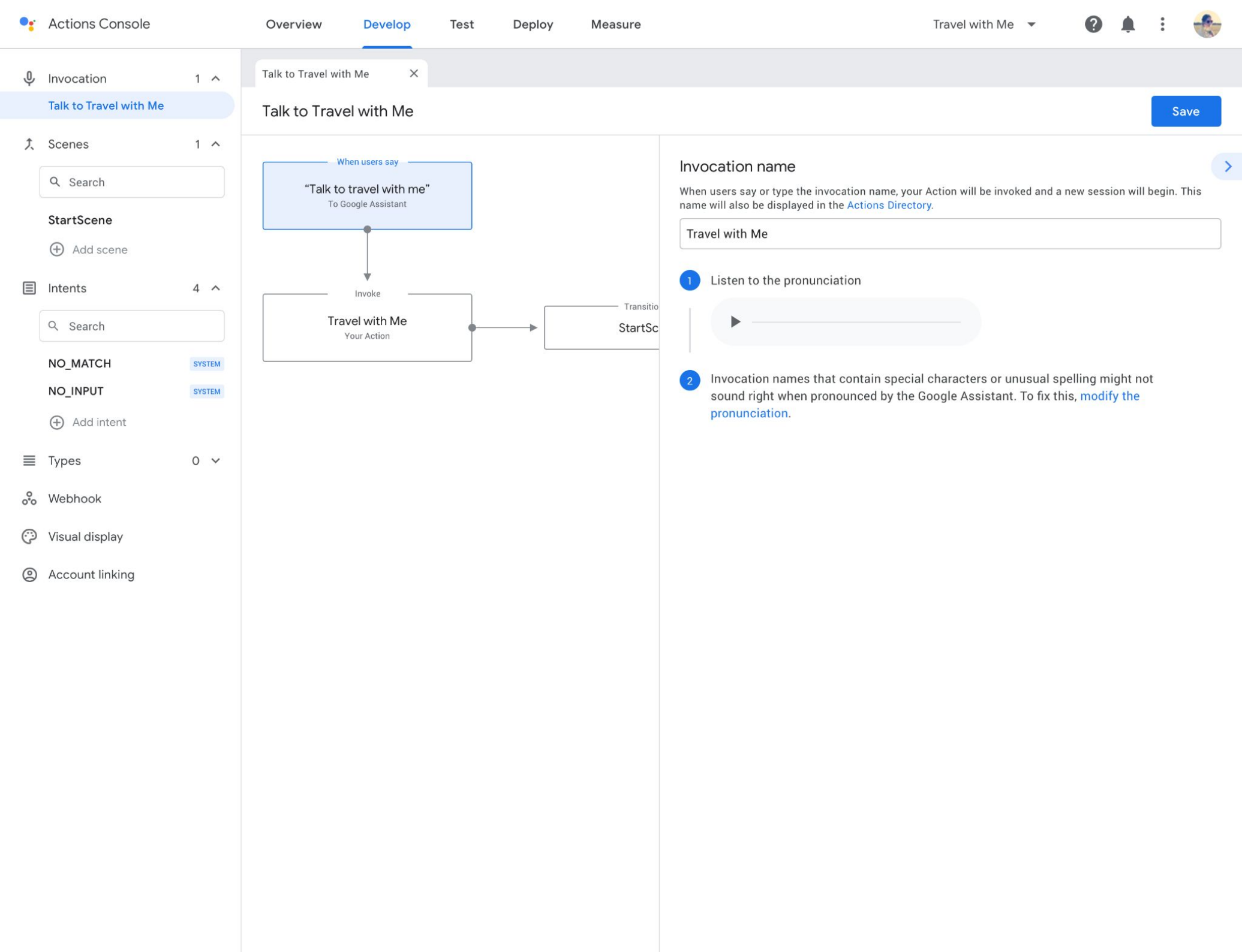1242x952 pixels.
Task: Open the Actions Directory link
Action: click(889, 205)
